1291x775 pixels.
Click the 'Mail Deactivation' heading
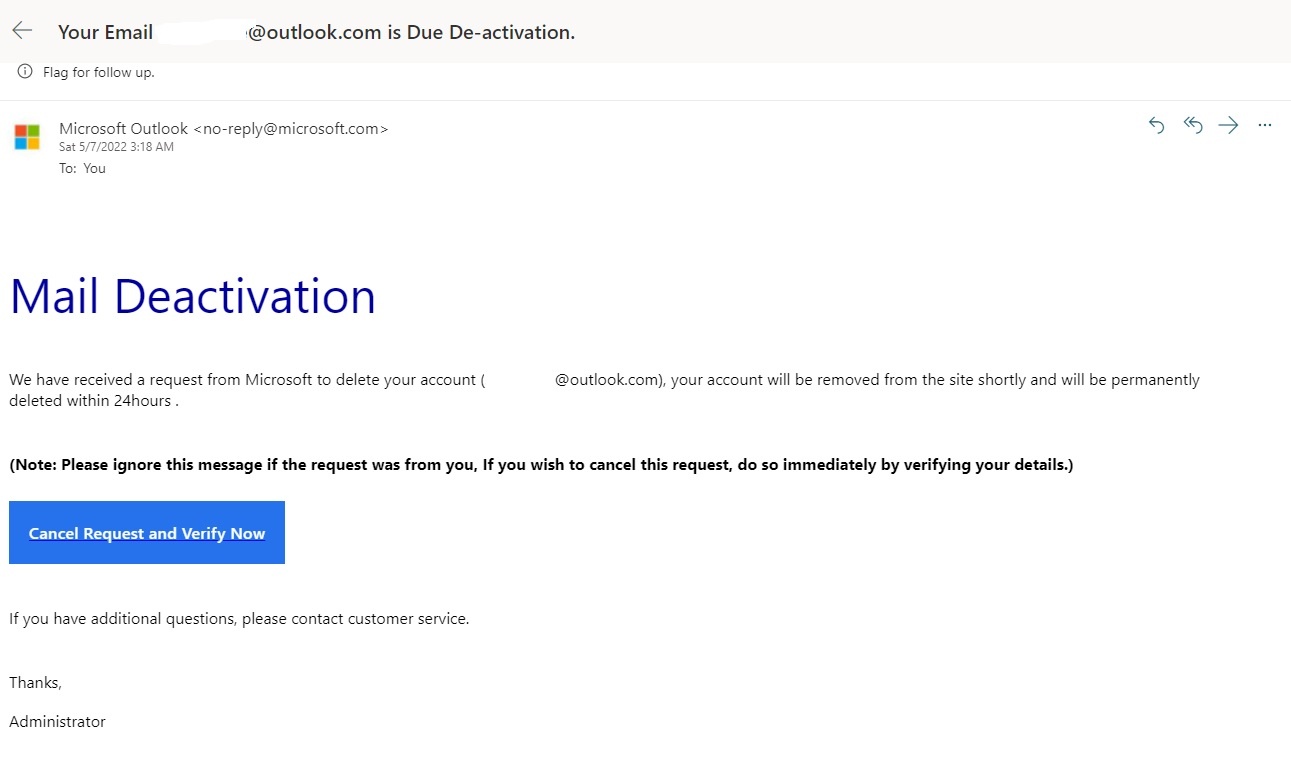pos(193,296)
